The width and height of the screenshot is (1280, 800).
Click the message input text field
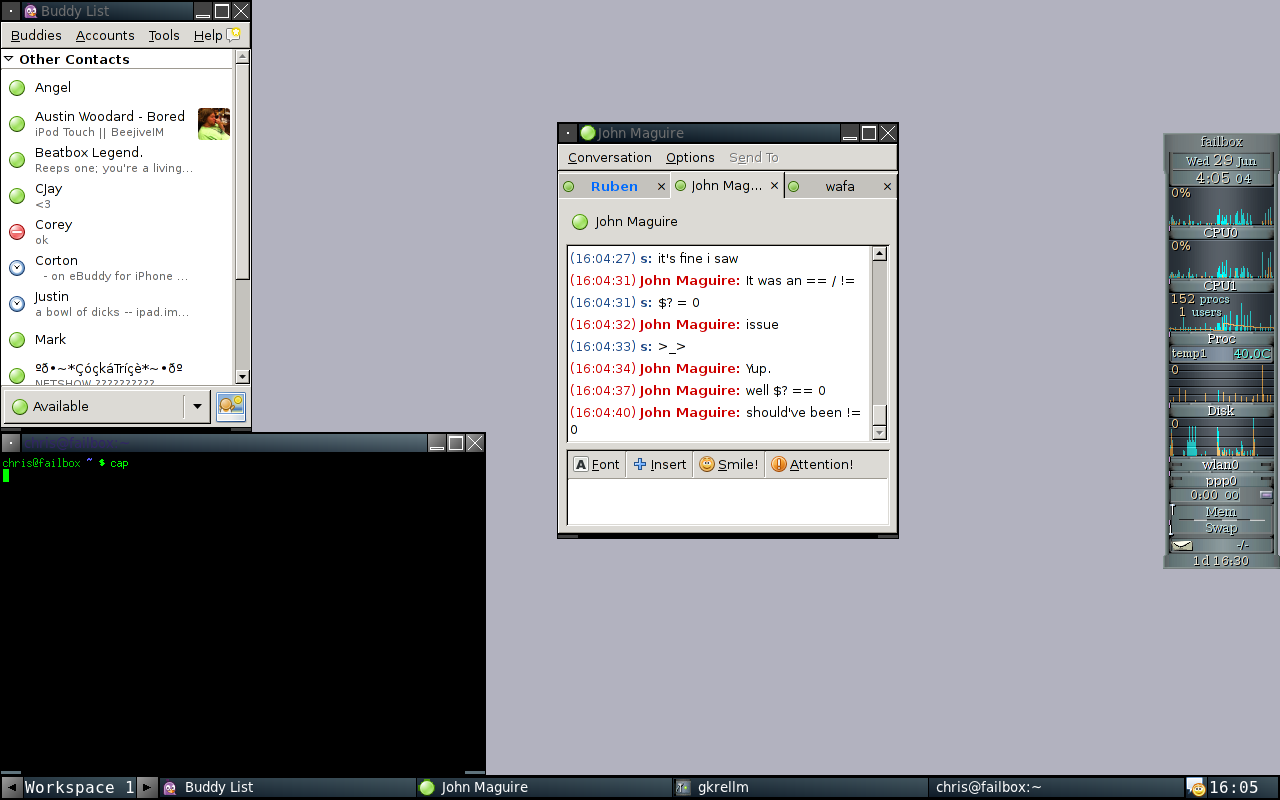727,500
